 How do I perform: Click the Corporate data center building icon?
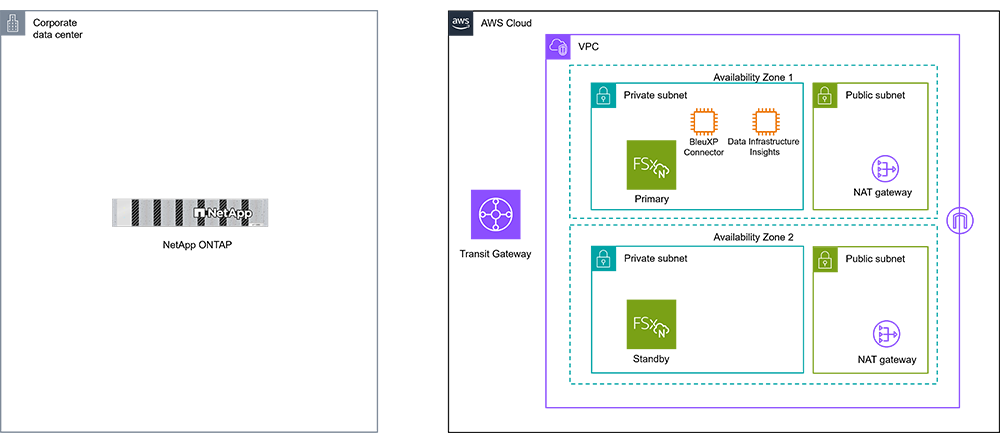[13, 24]
